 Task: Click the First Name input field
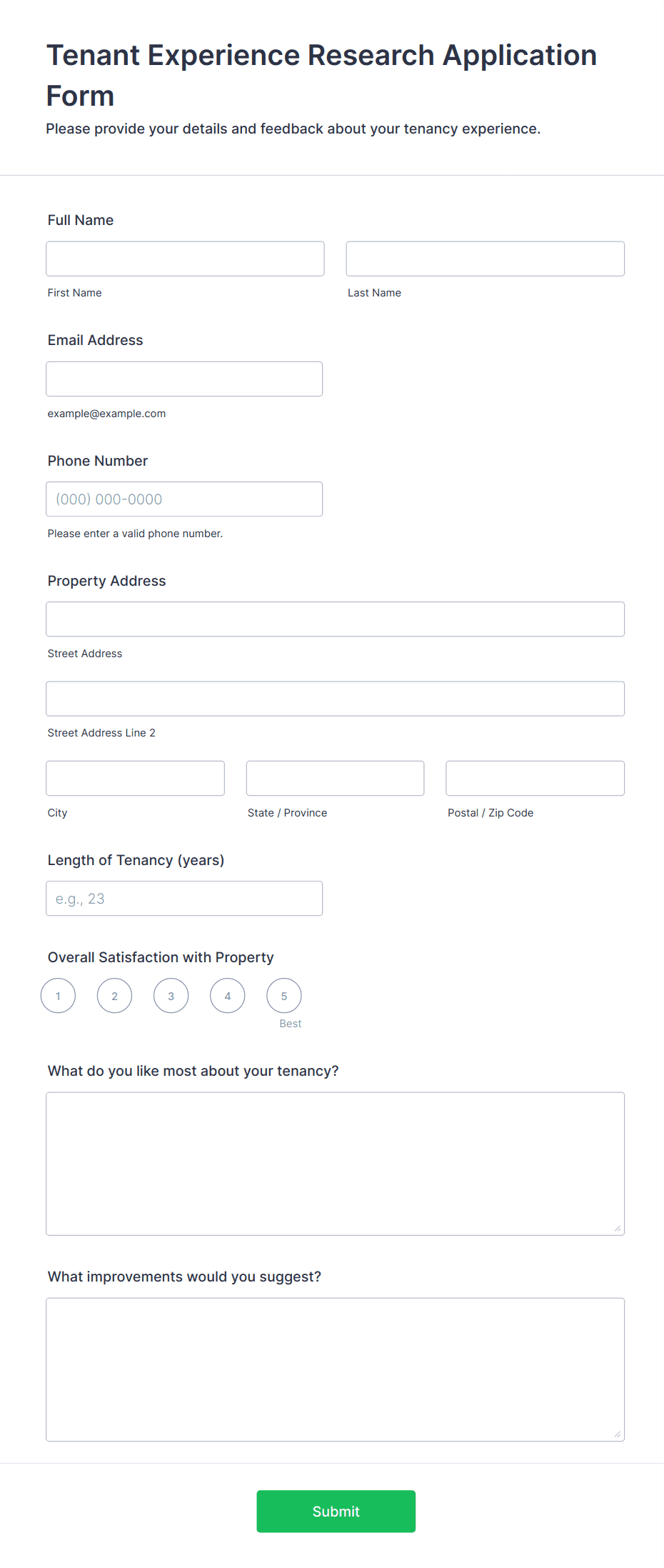[184, 259]
